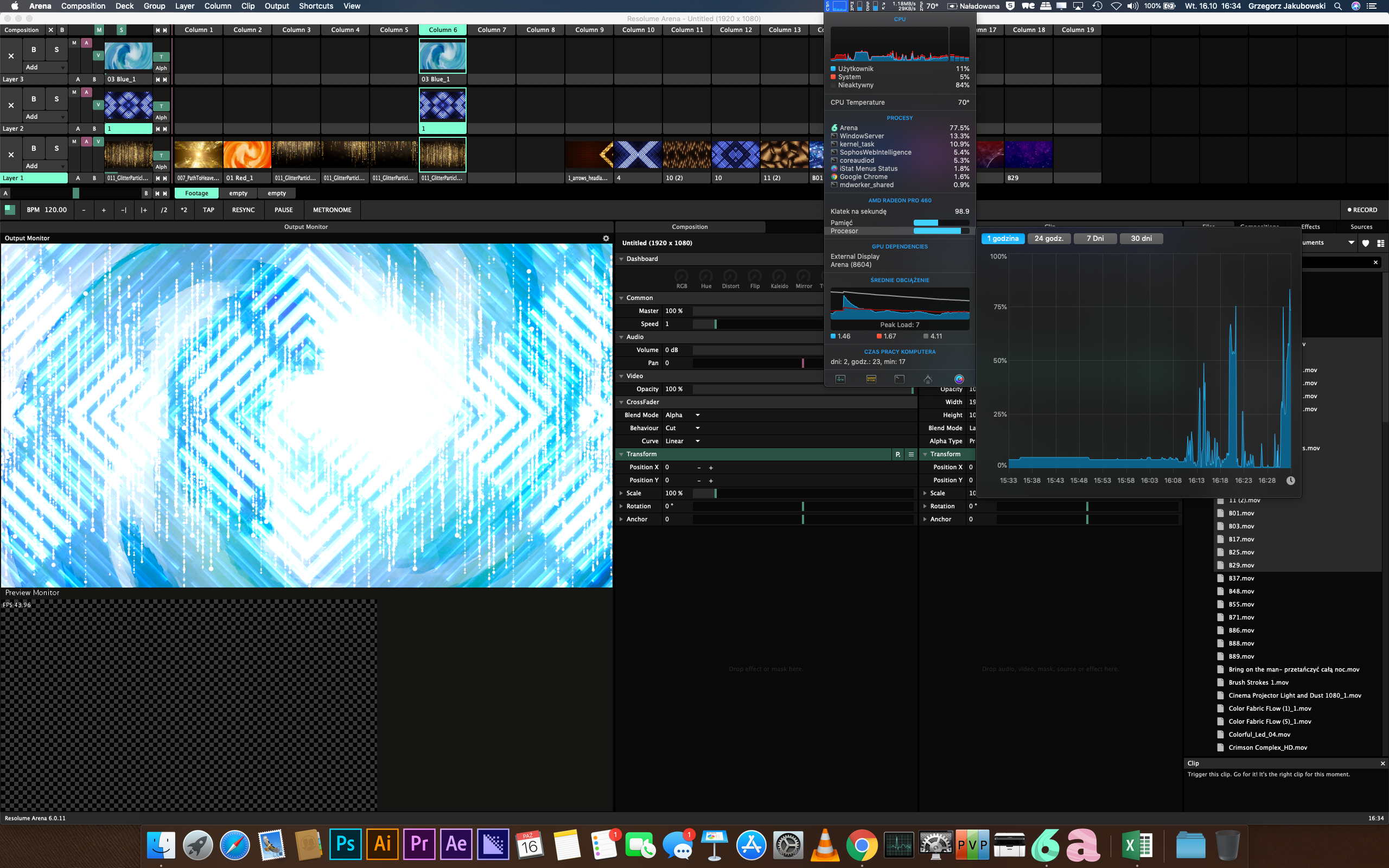Collapse the Audio section
The width and height of the screenshot is (1389, 868).
click(x=621, y=337)
